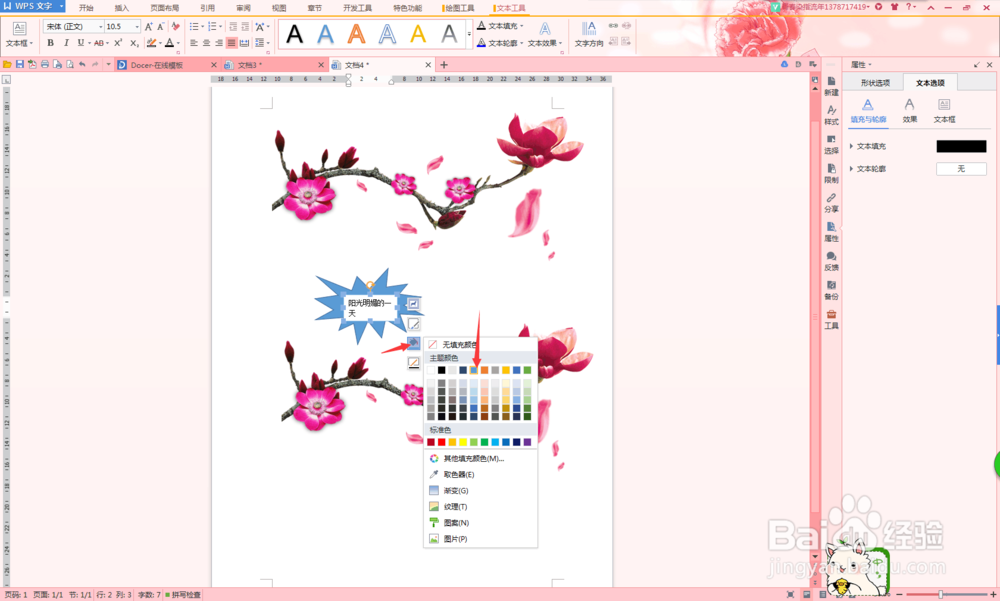The width and height of the screenshot is (1000, 601).
Task: Toggle bold formatting in the ribbon
Action: coord(50,44)
